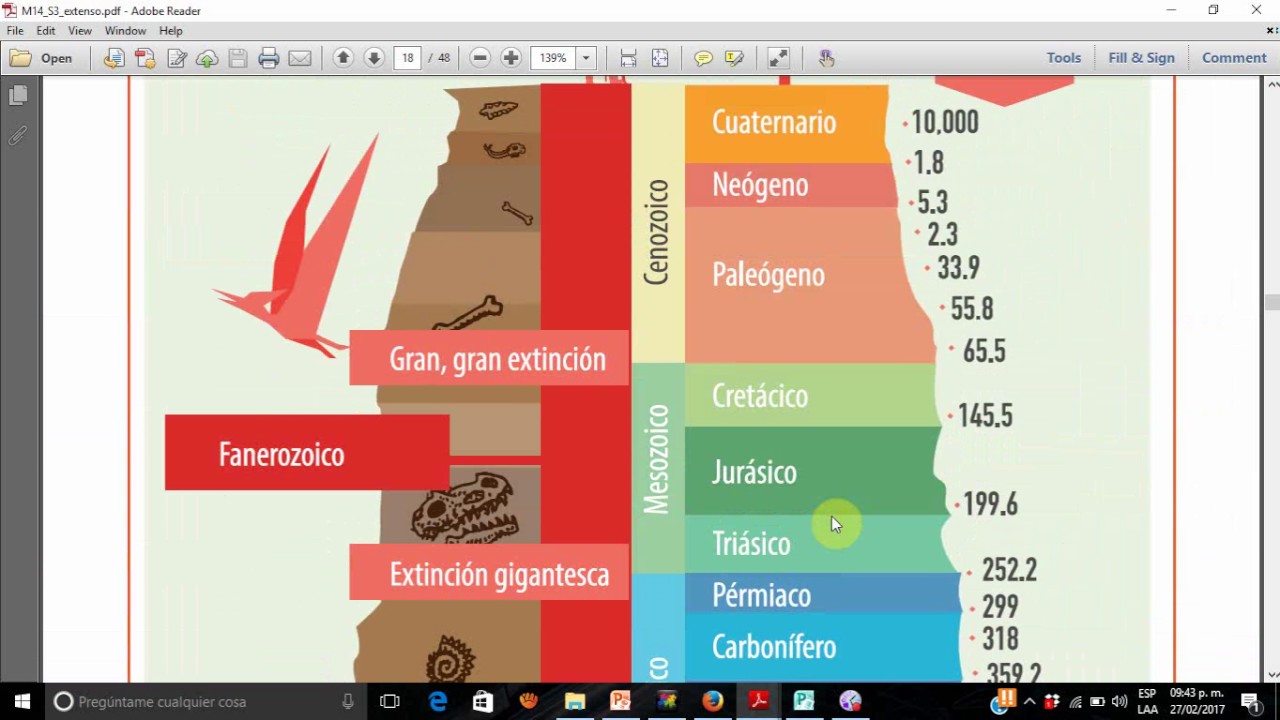Image resolution: width=1280 pixels, height=720 pixels.
Task: Enable fullscreen reading mode
Action: pos(778,58)
